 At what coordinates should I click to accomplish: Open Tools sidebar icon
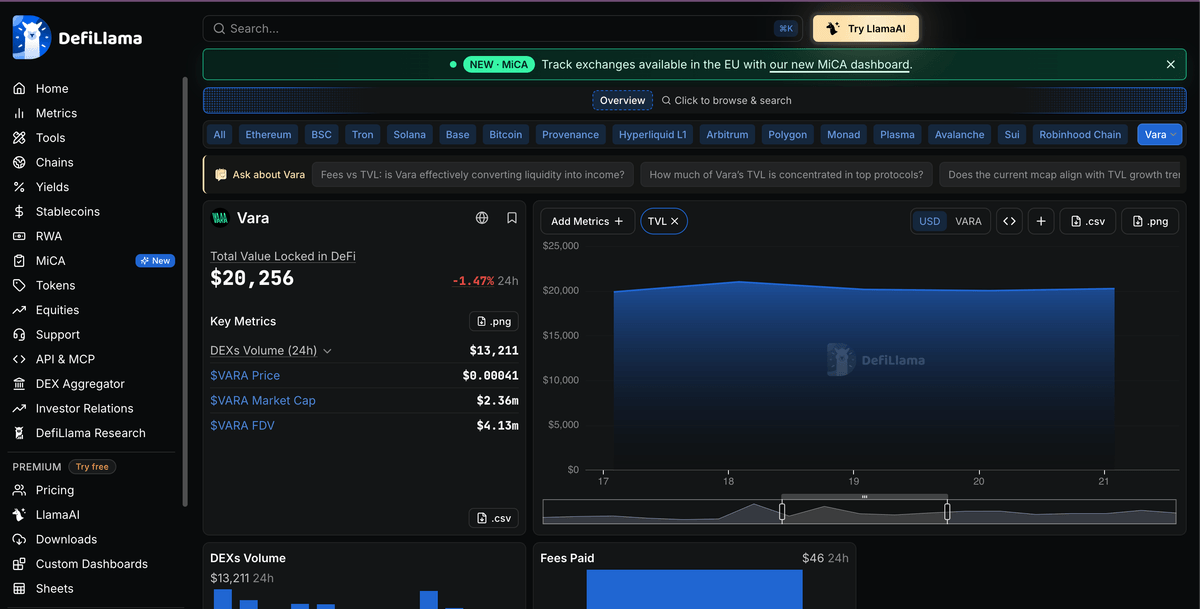[19, 138]
